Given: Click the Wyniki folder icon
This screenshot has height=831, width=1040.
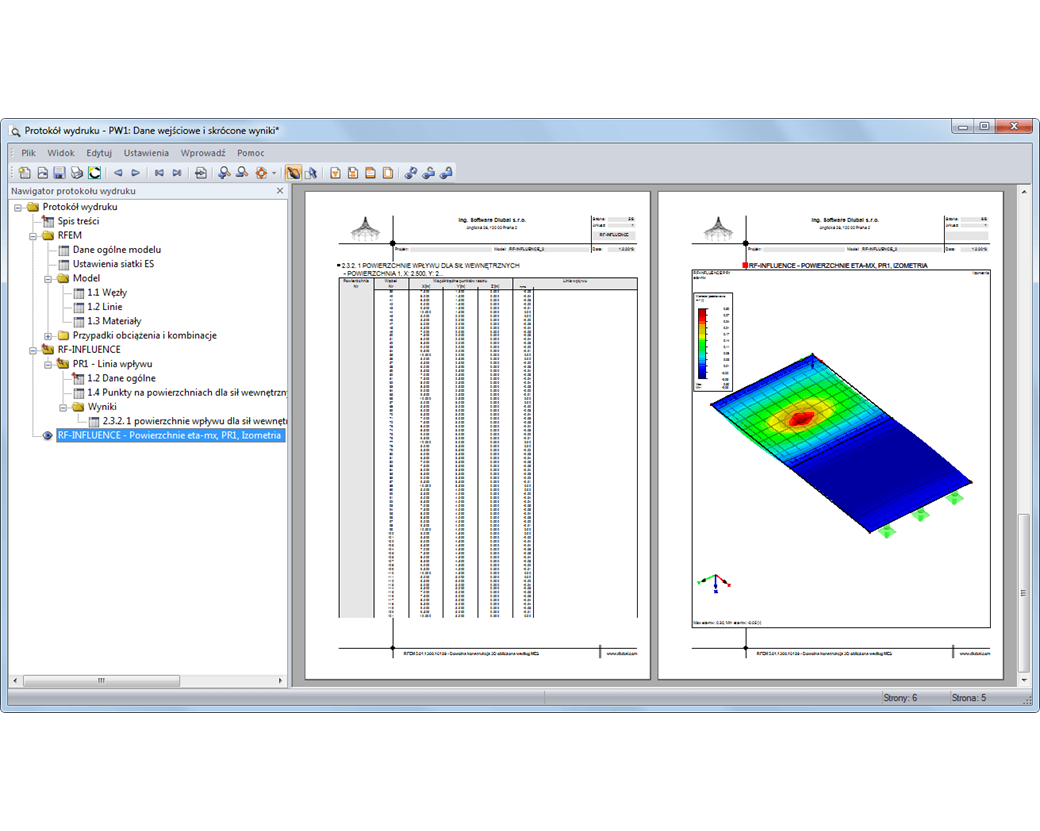Looking at the screenshot, I should point(78,407).
